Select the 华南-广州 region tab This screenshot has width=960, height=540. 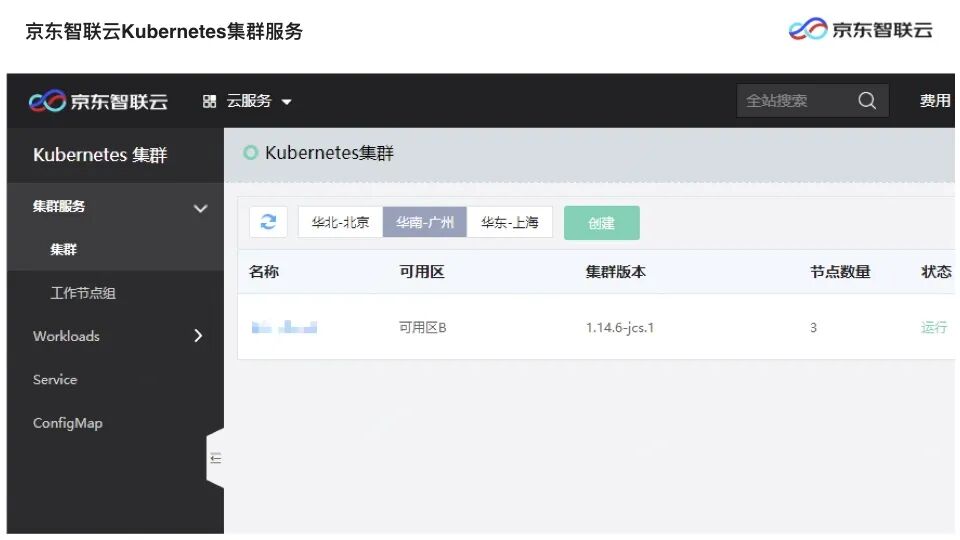coord(425,222)
